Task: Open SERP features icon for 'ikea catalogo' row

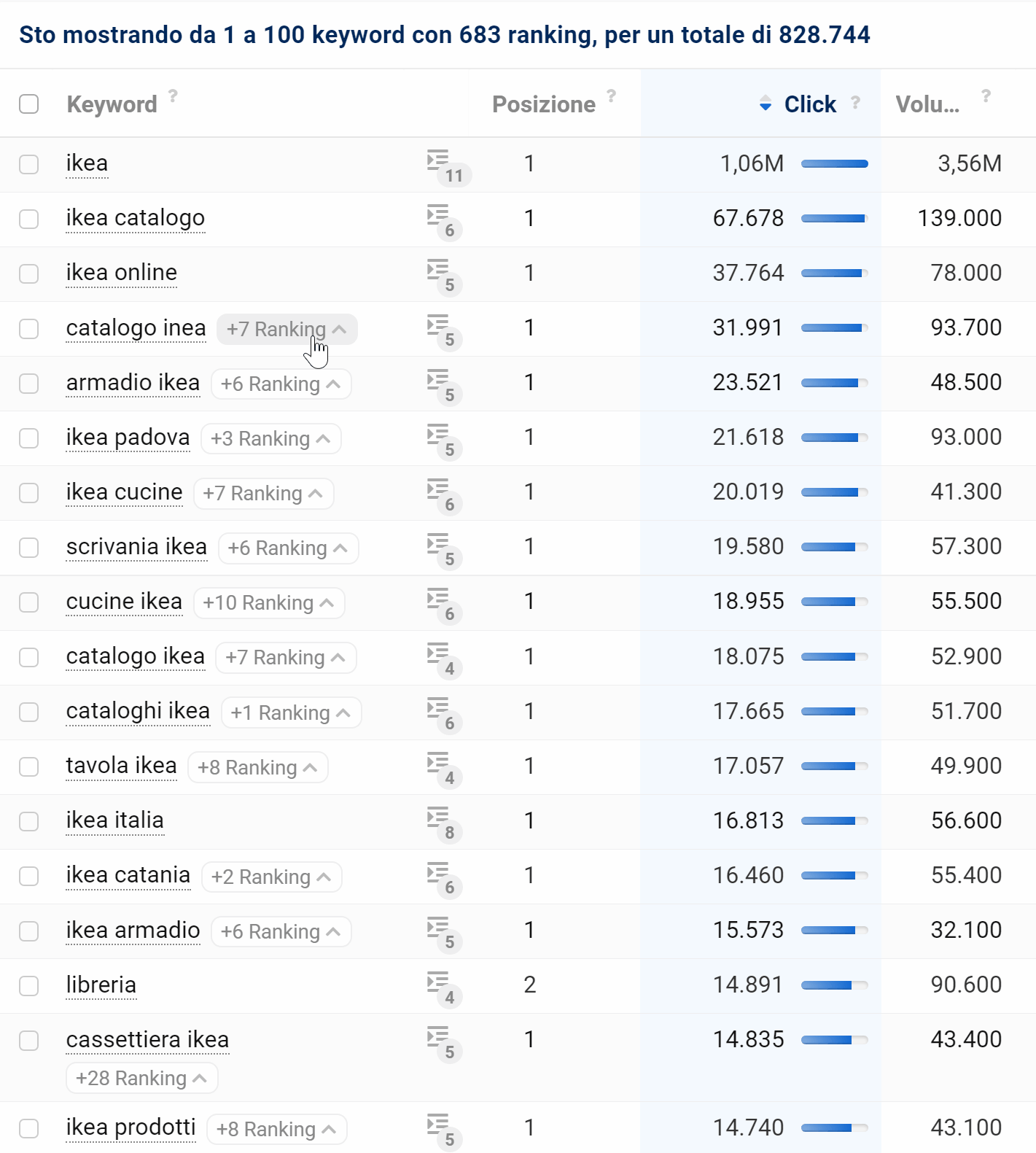Action: [x=445, y=221]
